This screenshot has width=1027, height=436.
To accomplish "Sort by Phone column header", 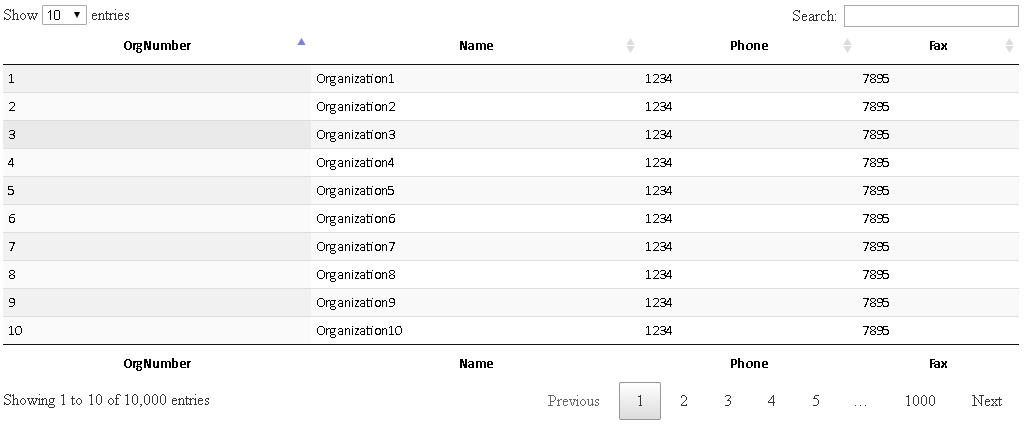I will (x=749, y=45).
